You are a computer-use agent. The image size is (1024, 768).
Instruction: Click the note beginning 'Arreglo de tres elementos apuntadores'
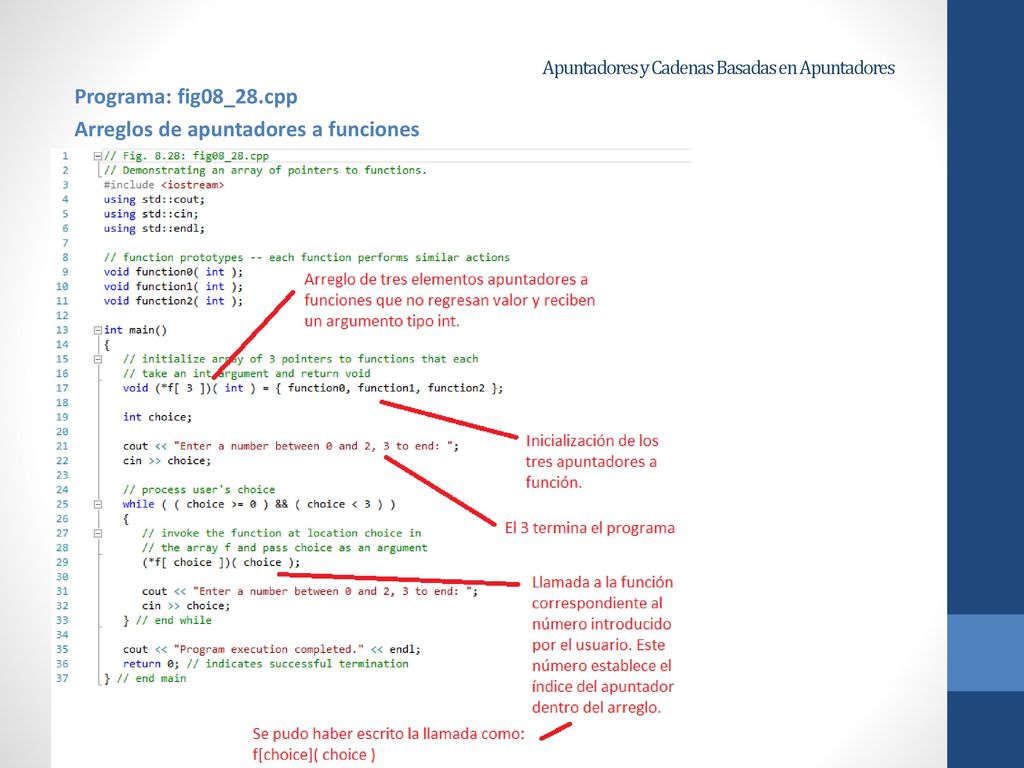pyautogui.click(x=449, y=300)
